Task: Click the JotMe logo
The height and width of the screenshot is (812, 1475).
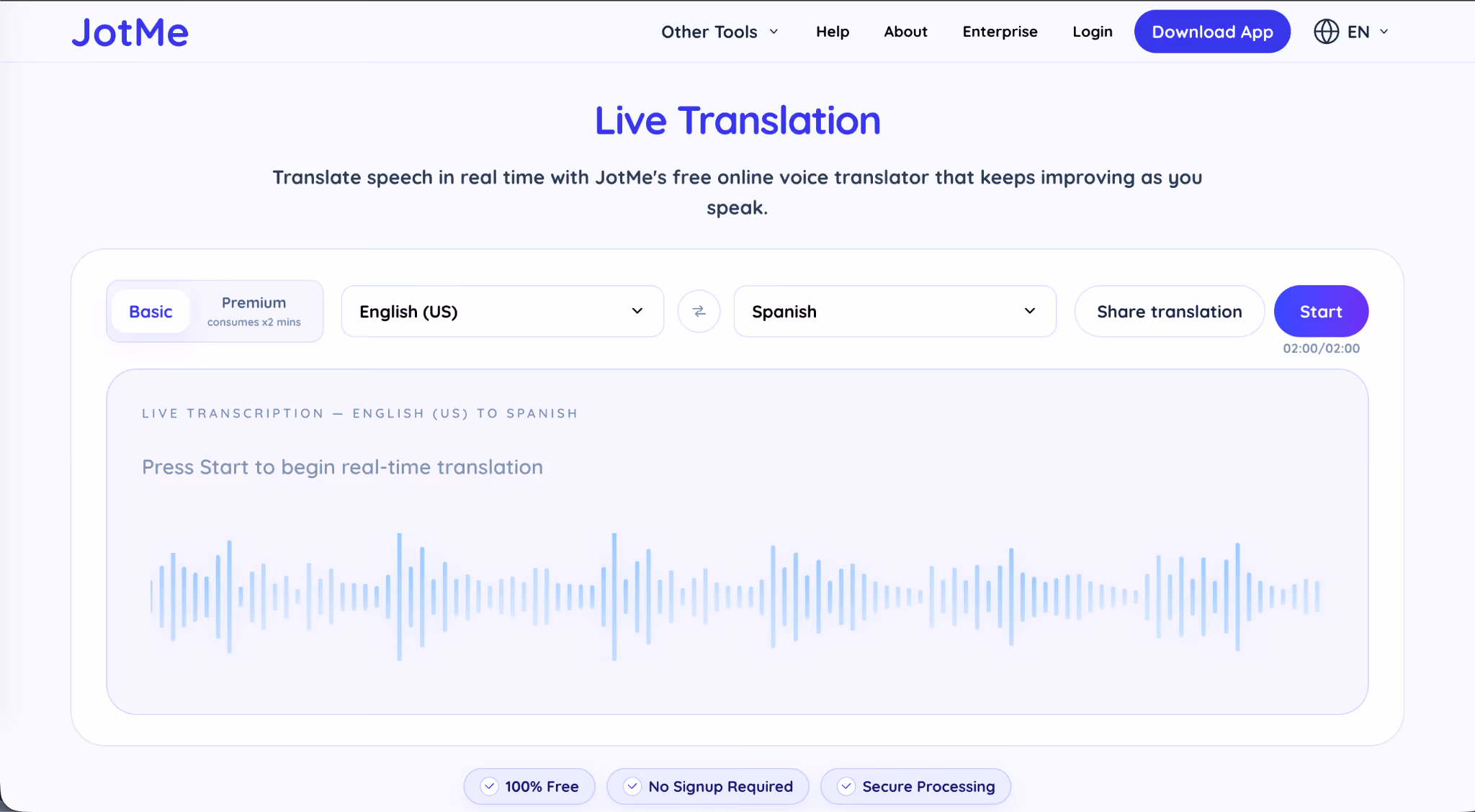Action: point(130,32)
